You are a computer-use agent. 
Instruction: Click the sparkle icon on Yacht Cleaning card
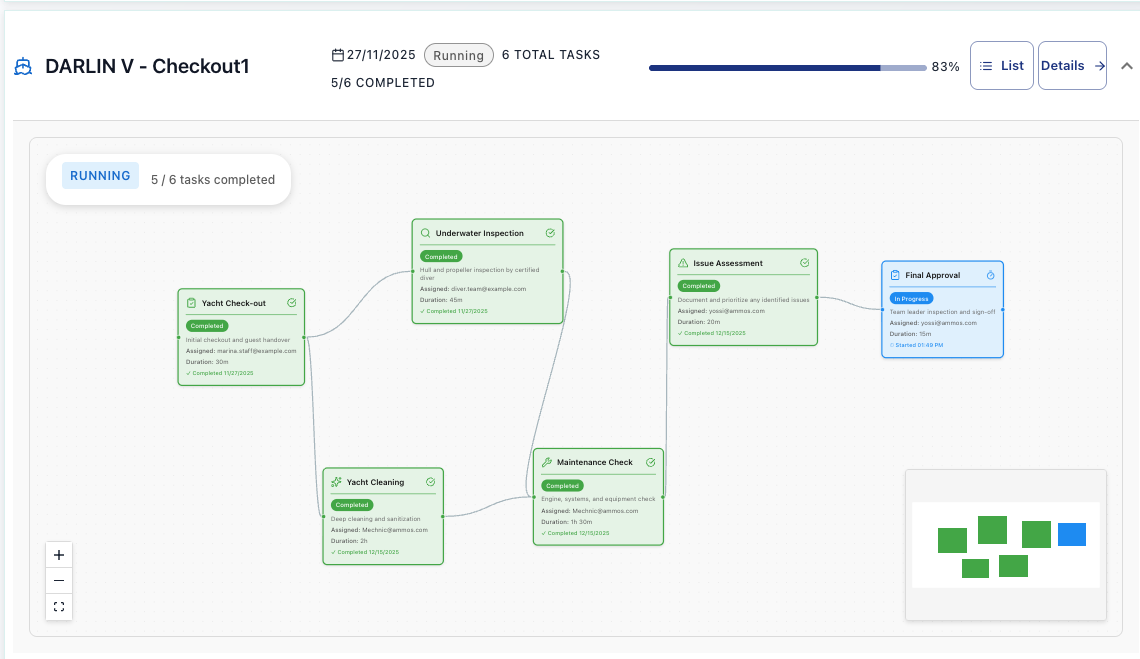[x=335, y=481]
